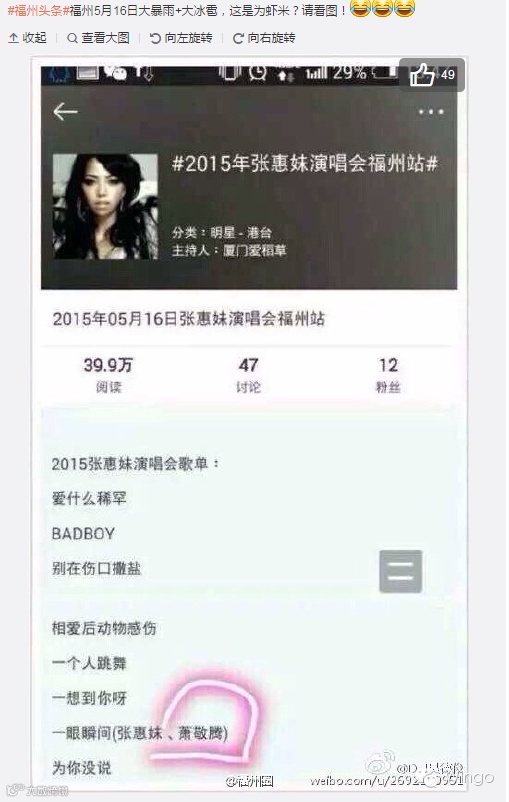Image resolution: width=509 pixels, height=802 pixels.
Task: Collapse the image with 收起
Action: point(28,38)
